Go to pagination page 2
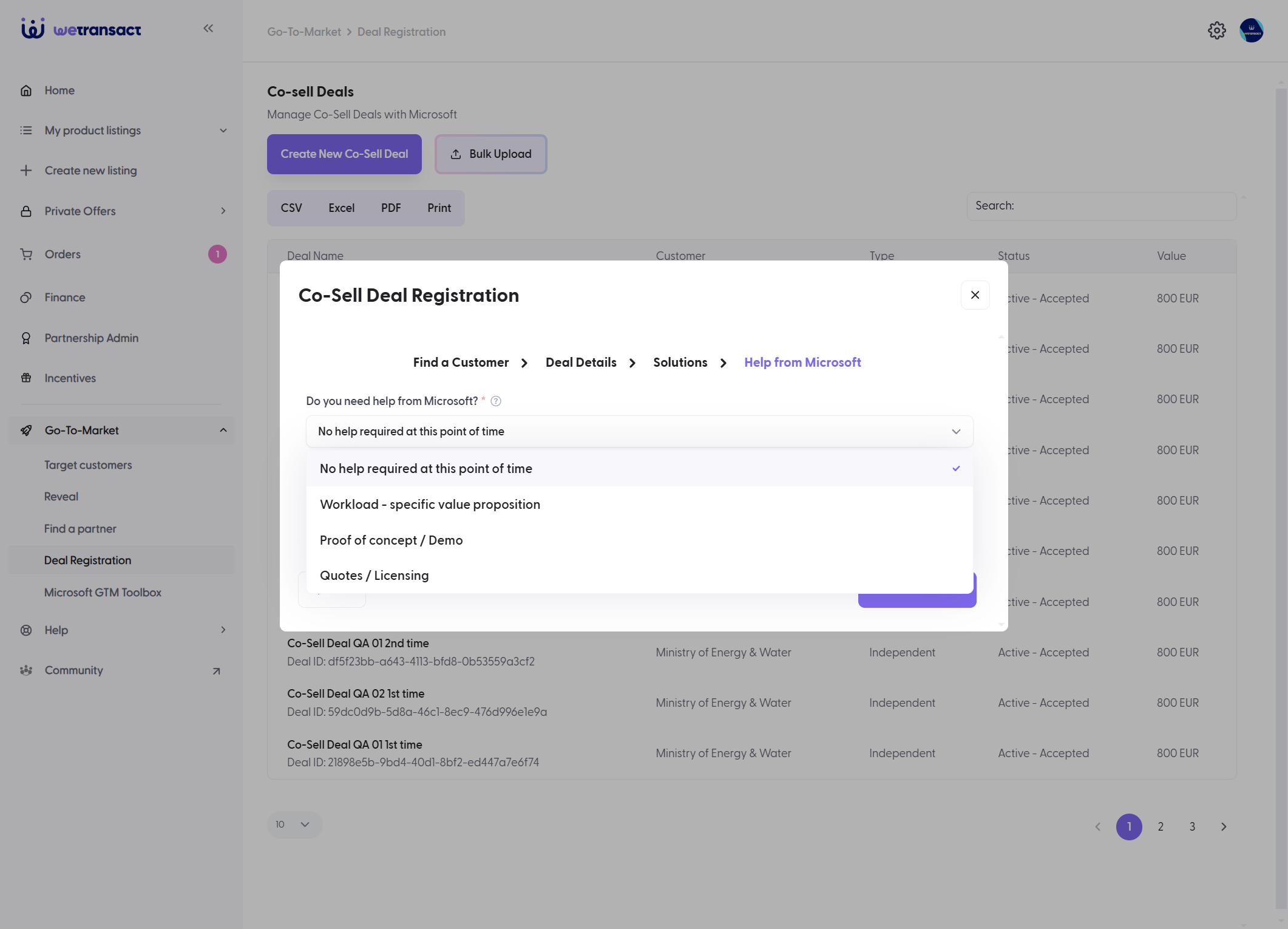Screen dimensions: 1288x929 pyautogui.click(x=1161, y=827)
